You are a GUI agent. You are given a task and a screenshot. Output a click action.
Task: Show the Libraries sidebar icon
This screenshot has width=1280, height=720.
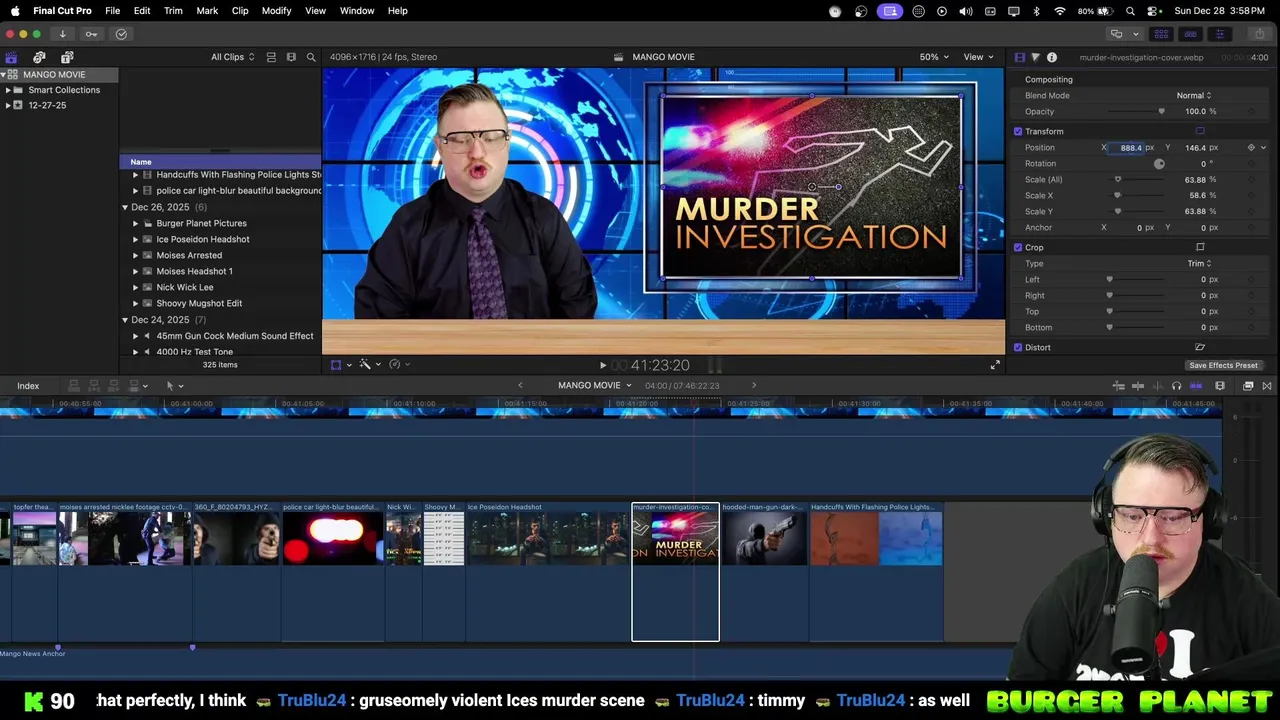(11, 57)
